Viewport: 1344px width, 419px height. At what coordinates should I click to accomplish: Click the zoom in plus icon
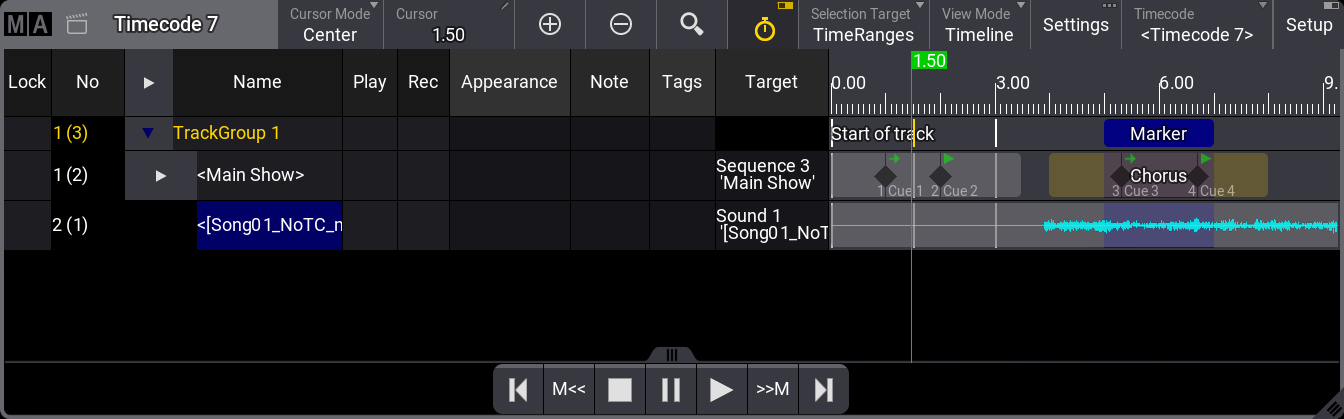click(x=550, y=25)
